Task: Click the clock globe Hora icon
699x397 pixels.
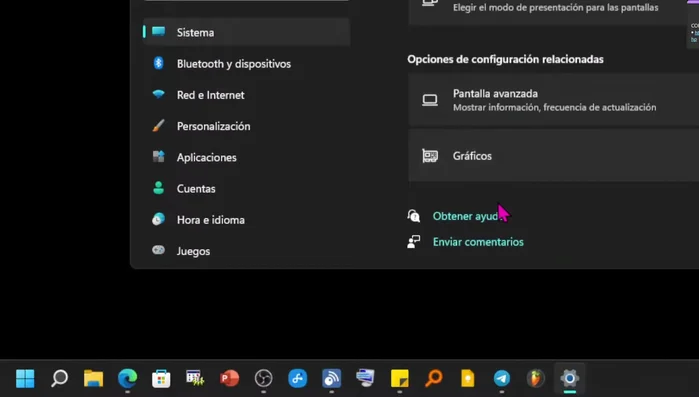Action: pyautogui.click(x=158, y=219)
